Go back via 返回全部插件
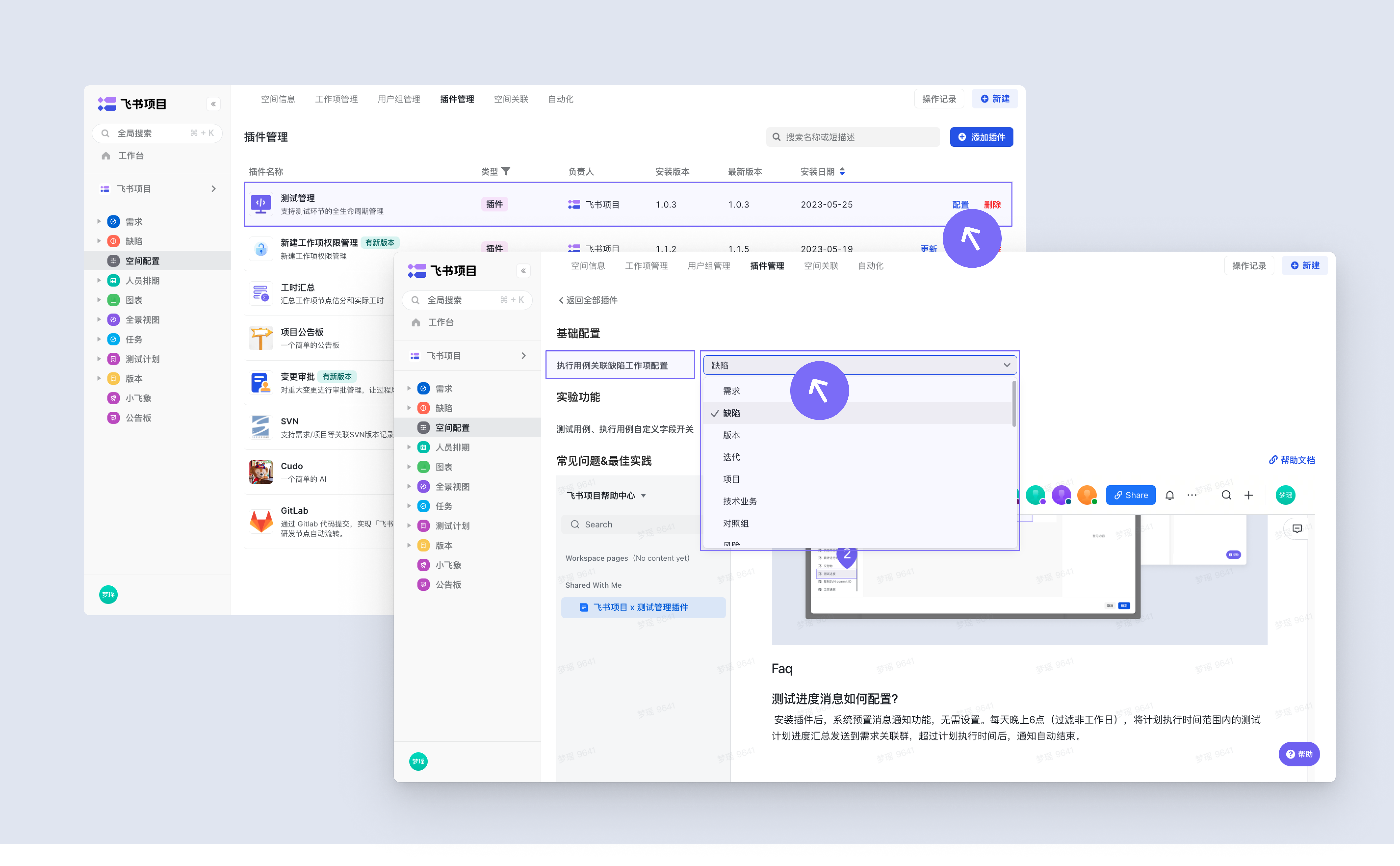This screenshot has height=866, width=1400. pos(588,300)
